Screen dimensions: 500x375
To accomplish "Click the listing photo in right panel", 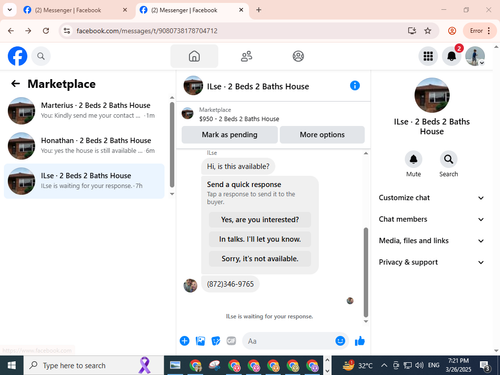I will coord(432,95).
